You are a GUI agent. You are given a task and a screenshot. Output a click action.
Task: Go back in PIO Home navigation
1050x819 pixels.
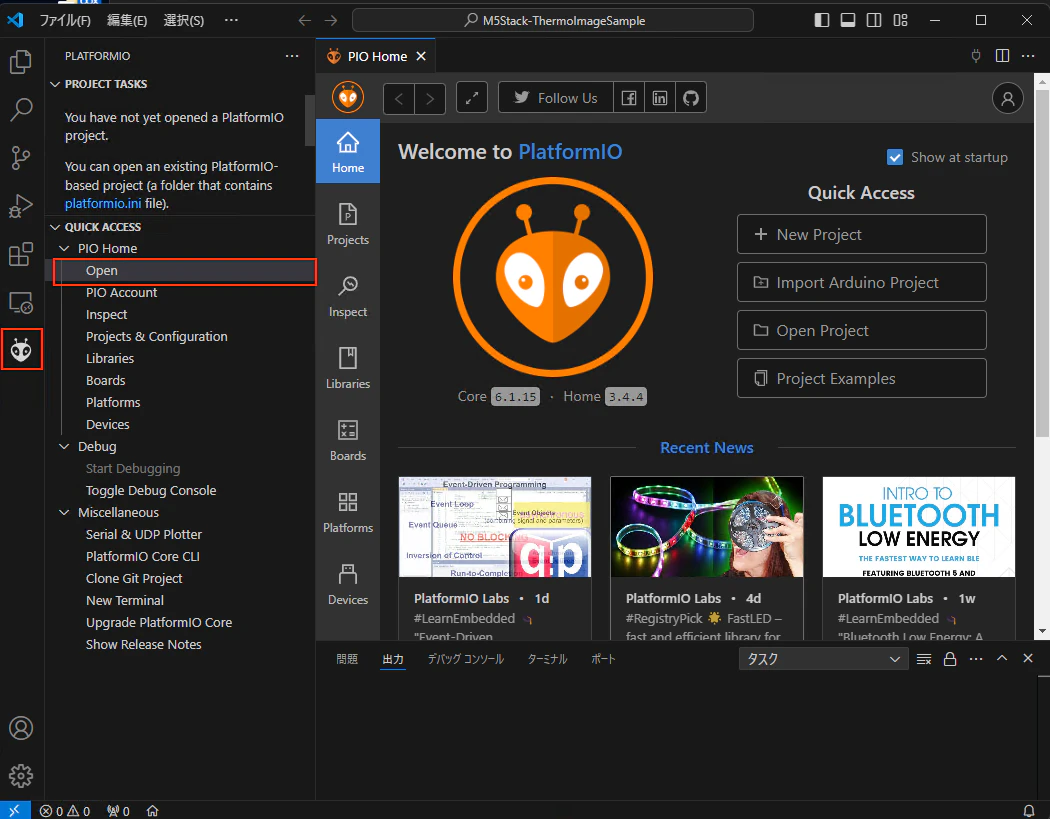click(x=399, y=98)
